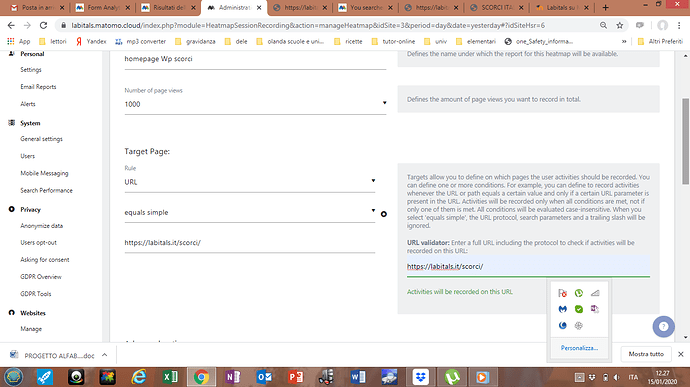Click the heatmap name field homepage Wp scorci

coord(255,60)
